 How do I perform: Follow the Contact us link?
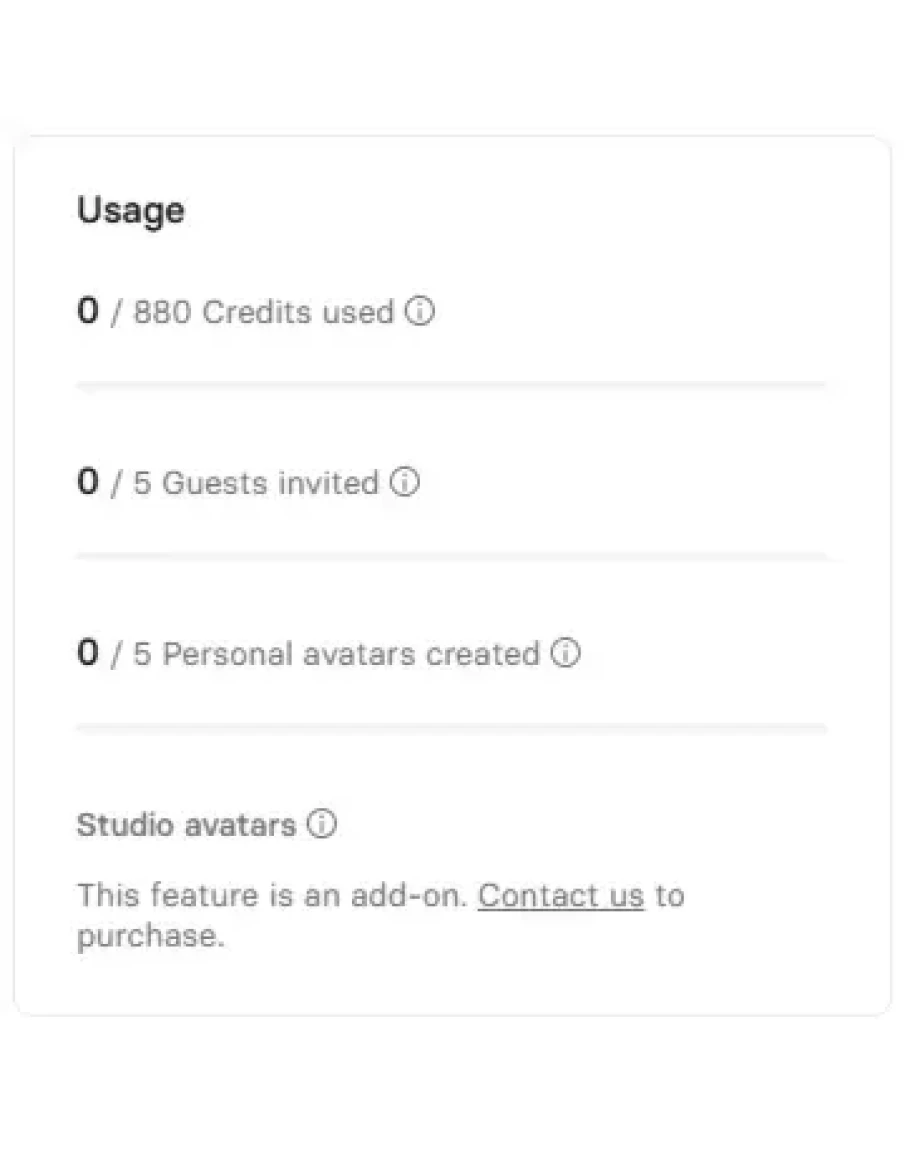[560, 895]
